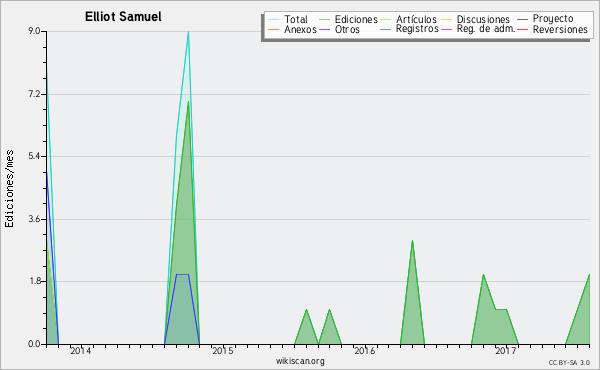Click the red line swatch beside Reversiones
Viewport: 600px width, 370px height.
pos(522,29)
